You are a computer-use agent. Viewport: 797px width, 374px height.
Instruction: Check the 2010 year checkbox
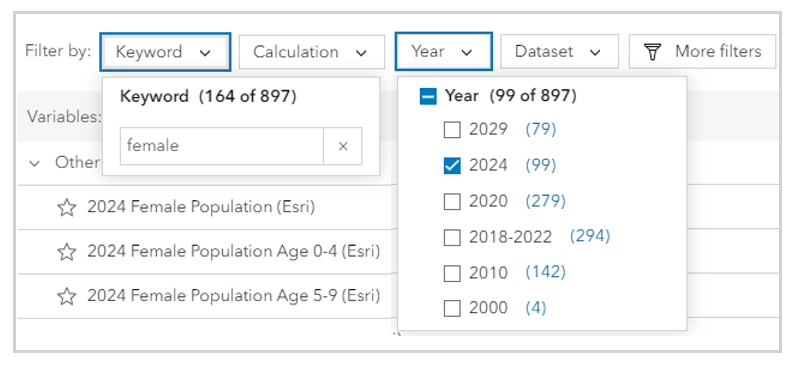pyautogui.click(x=452, y=273)
